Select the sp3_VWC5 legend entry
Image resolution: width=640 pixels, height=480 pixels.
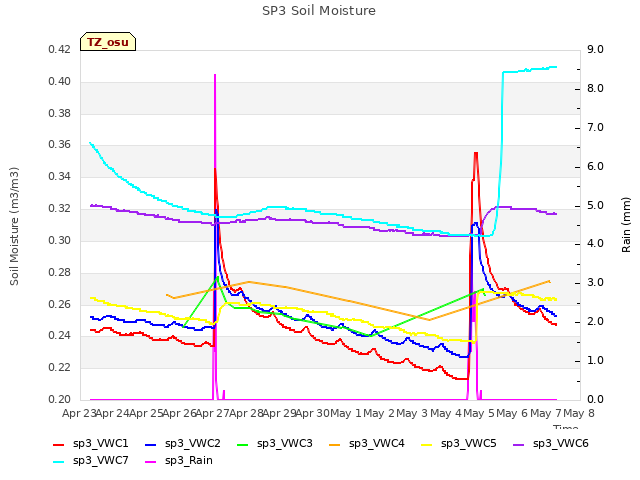point(459,443)
